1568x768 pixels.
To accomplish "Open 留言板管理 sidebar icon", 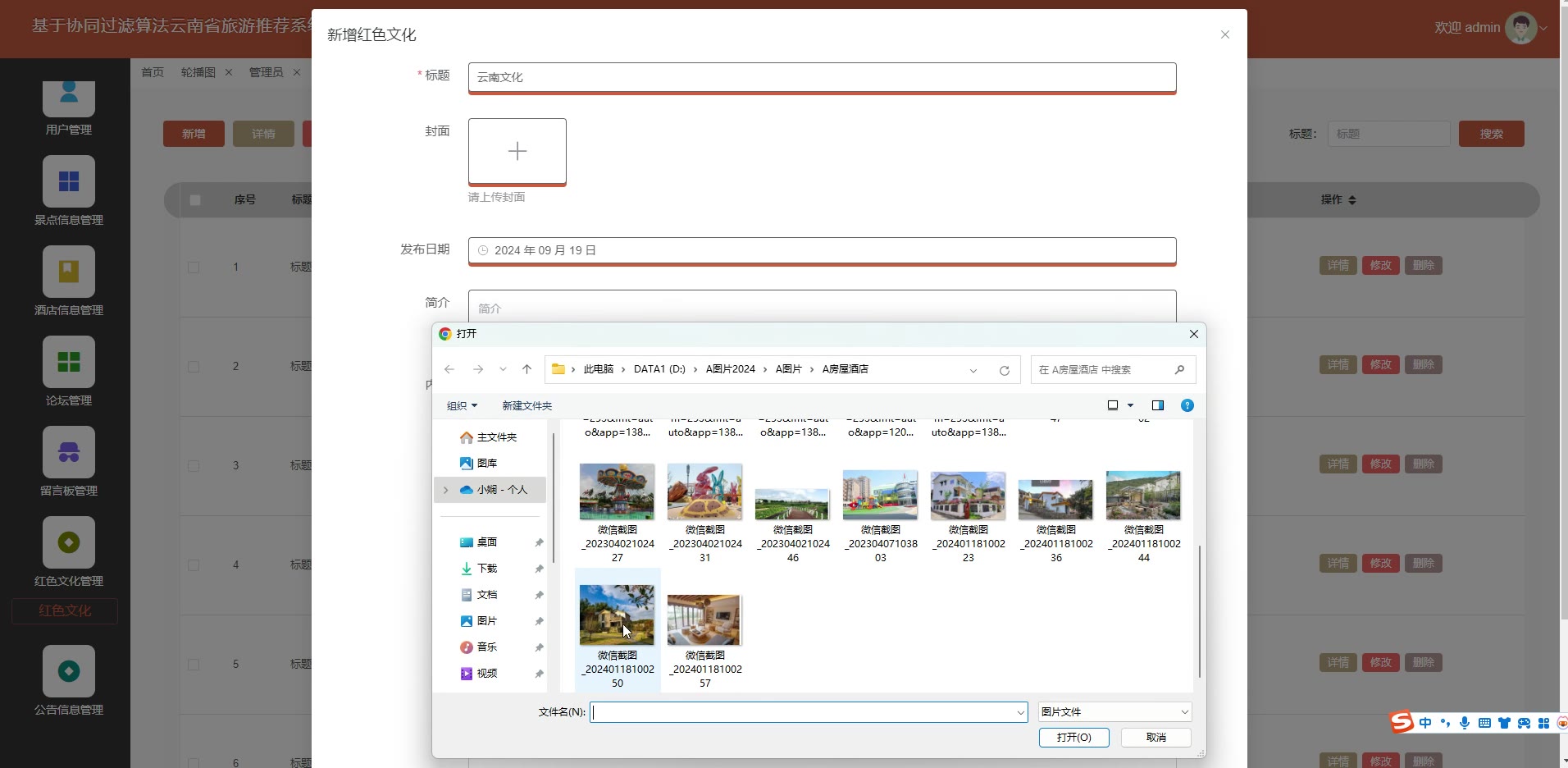I will tap(69, 452).
